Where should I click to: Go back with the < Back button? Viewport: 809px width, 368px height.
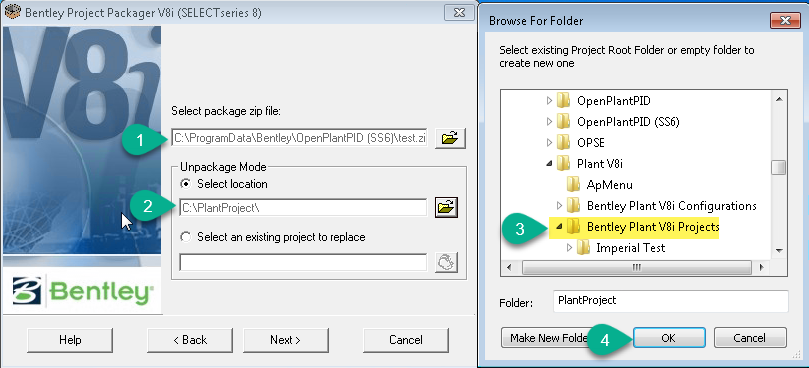click(190, 340)
